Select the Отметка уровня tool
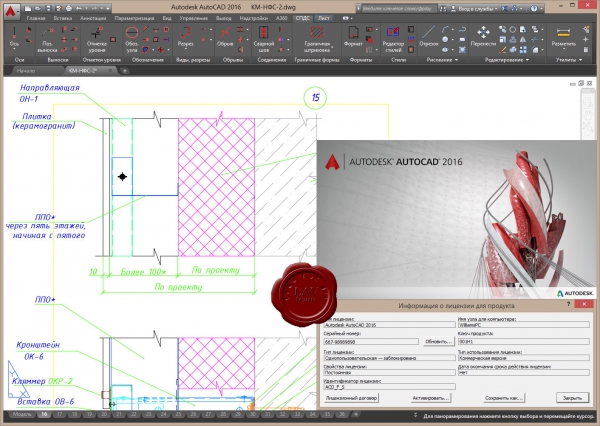Image resolution: width=600 pixels, height=426 pixels. pos(96,40)
